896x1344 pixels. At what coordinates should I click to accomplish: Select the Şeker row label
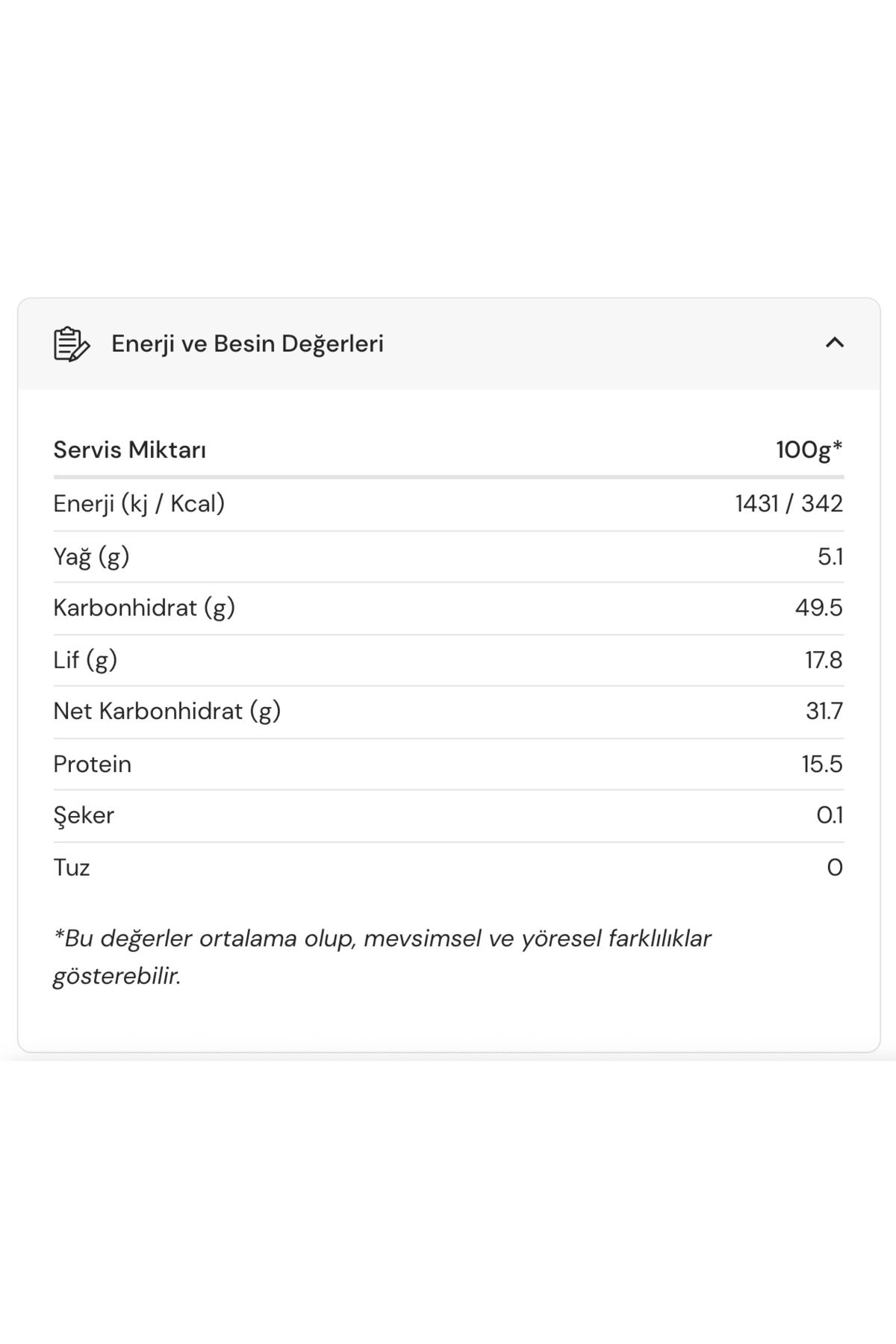[x=84, y=815]
